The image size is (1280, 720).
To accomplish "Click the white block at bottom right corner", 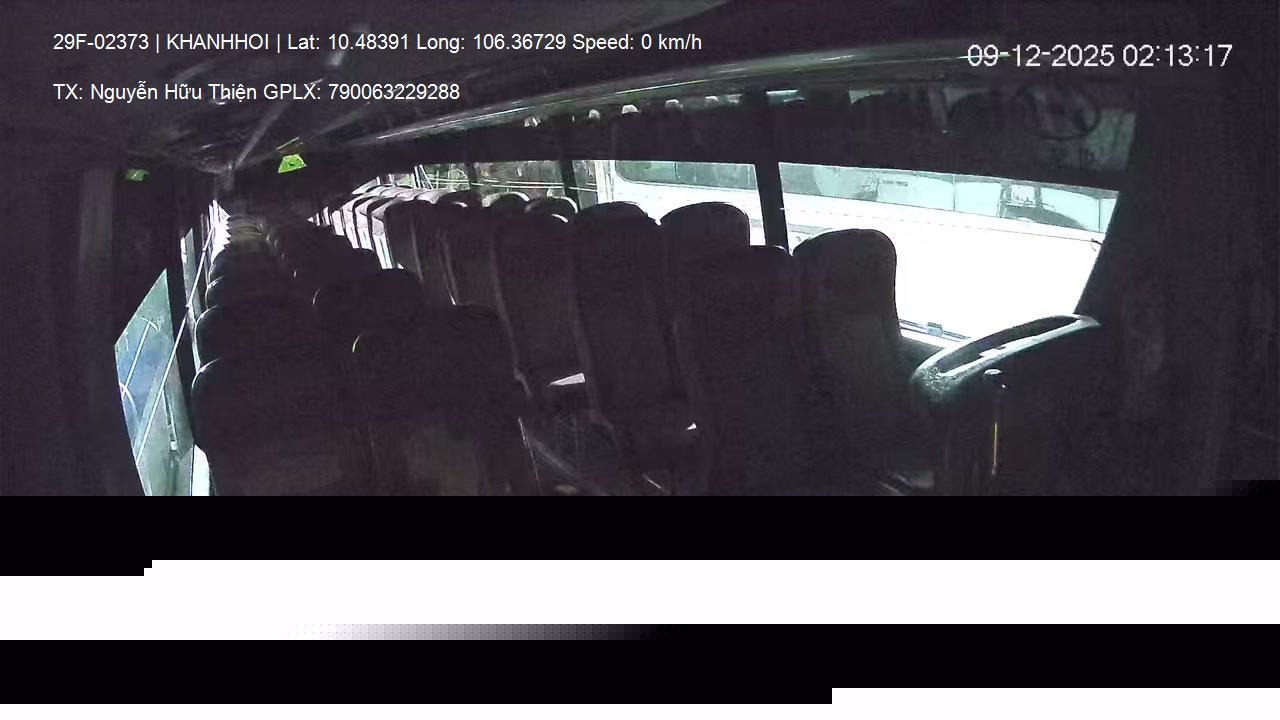I will tap(1056, 696).
